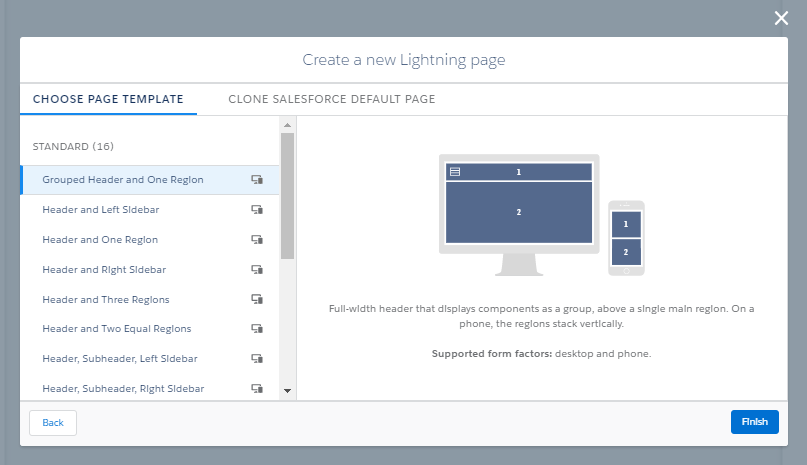This screenshot has height=465, width=807.
Task: Click the device icon beside Header, Subheader, Left Sidebar
Action: click(x=257, y=359)
